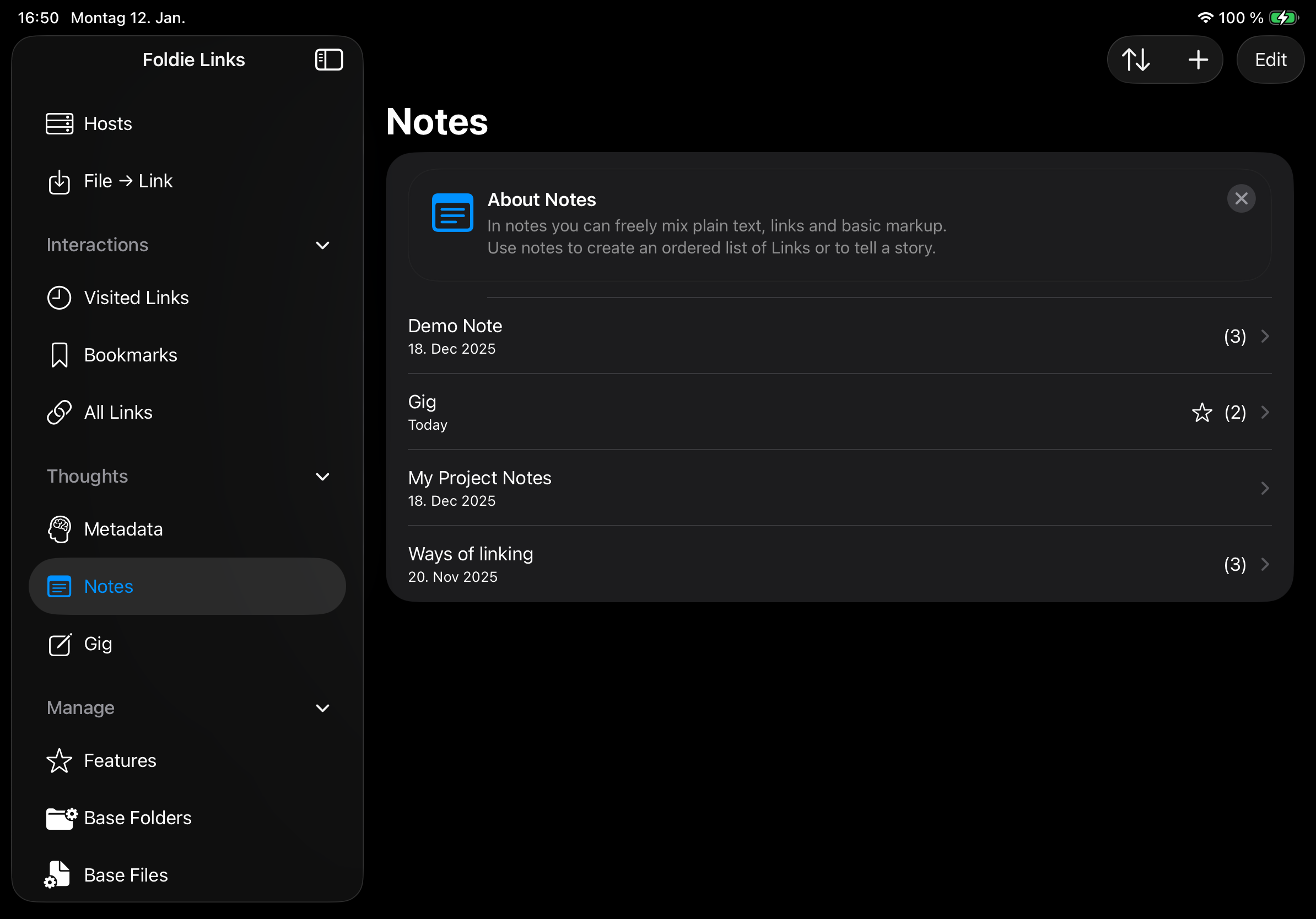Screen dimensions: 1316x919
Task: Open the Bookmarks section
Action: coord(130,355)
